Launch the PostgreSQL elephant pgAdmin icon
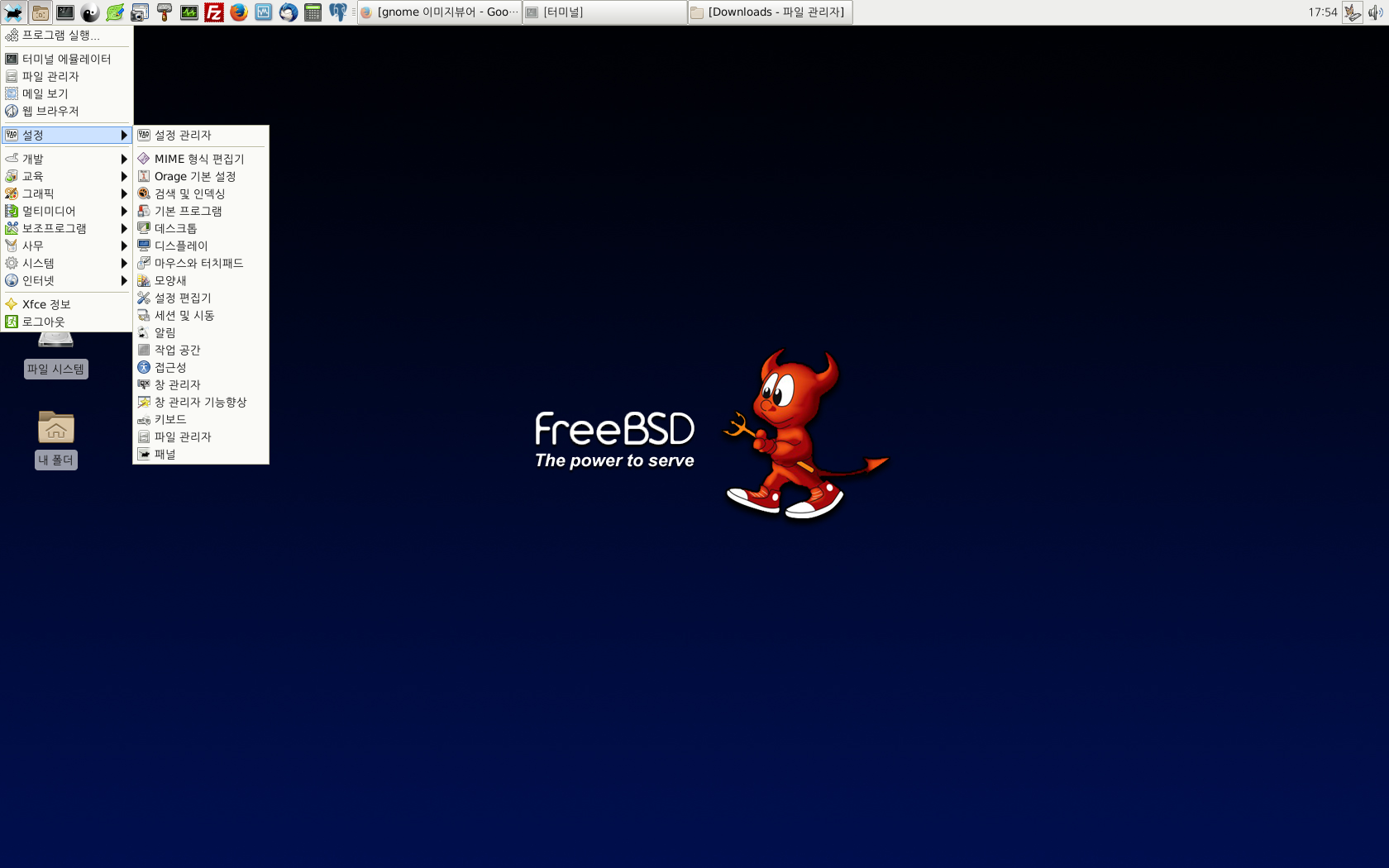 click(x=338, y=12)
